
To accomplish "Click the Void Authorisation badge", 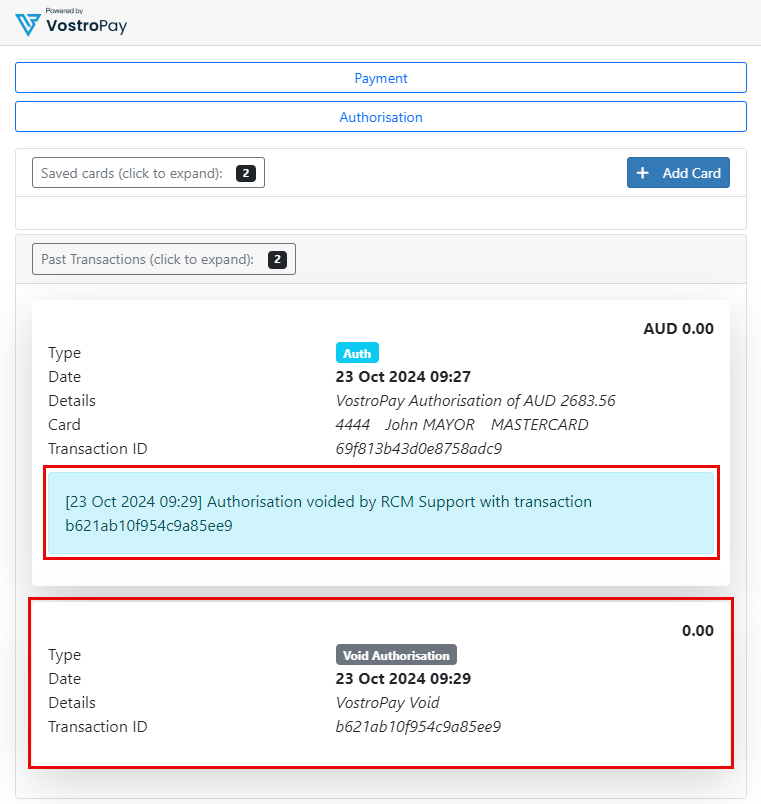I will [396, 655].
